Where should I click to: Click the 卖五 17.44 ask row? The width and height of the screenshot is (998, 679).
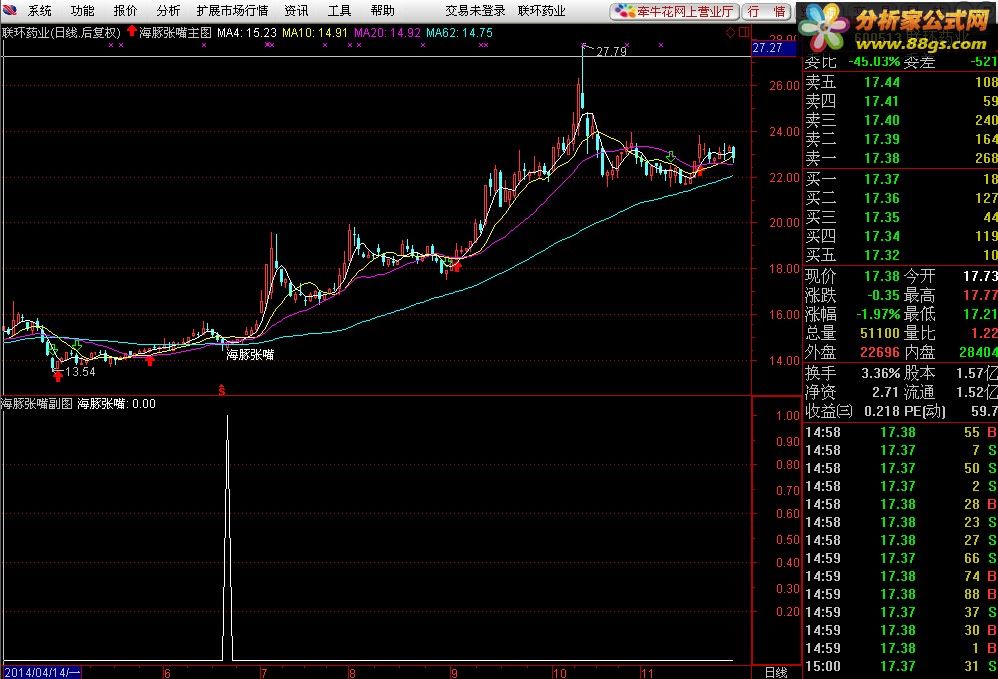click(901, 82)
